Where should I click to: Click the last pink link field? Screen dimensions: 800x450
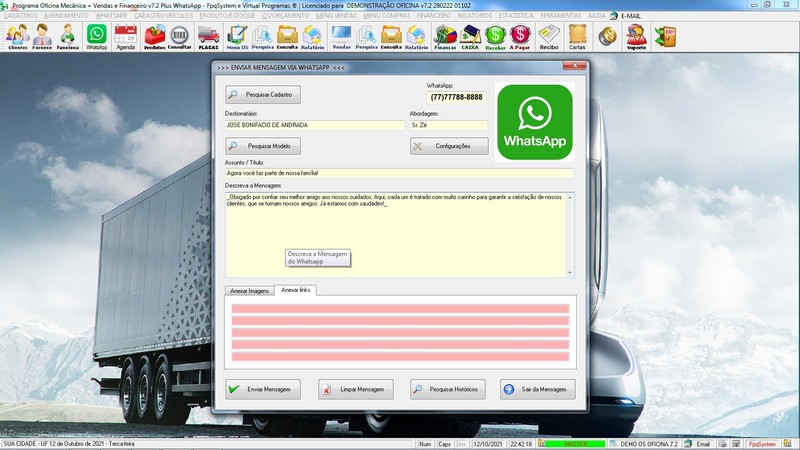pos(400,356)
